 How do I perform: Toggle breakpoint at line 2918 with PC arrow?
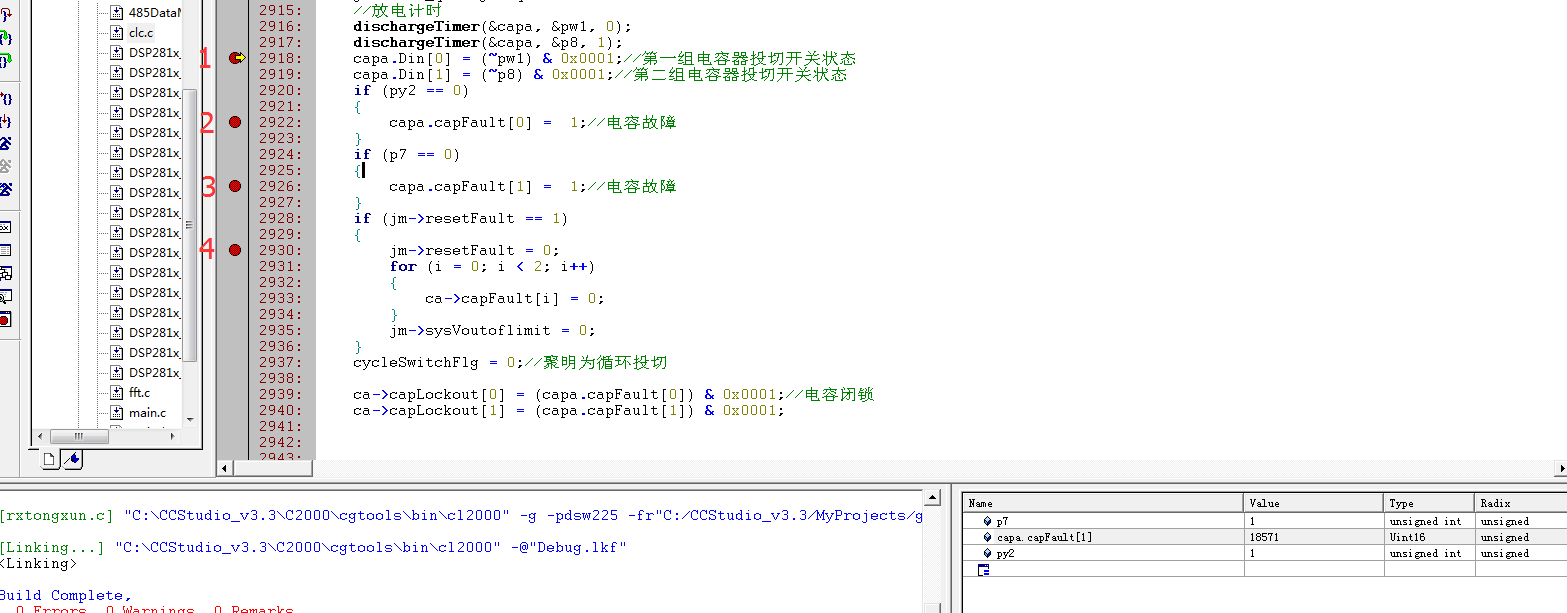point(236,58)
